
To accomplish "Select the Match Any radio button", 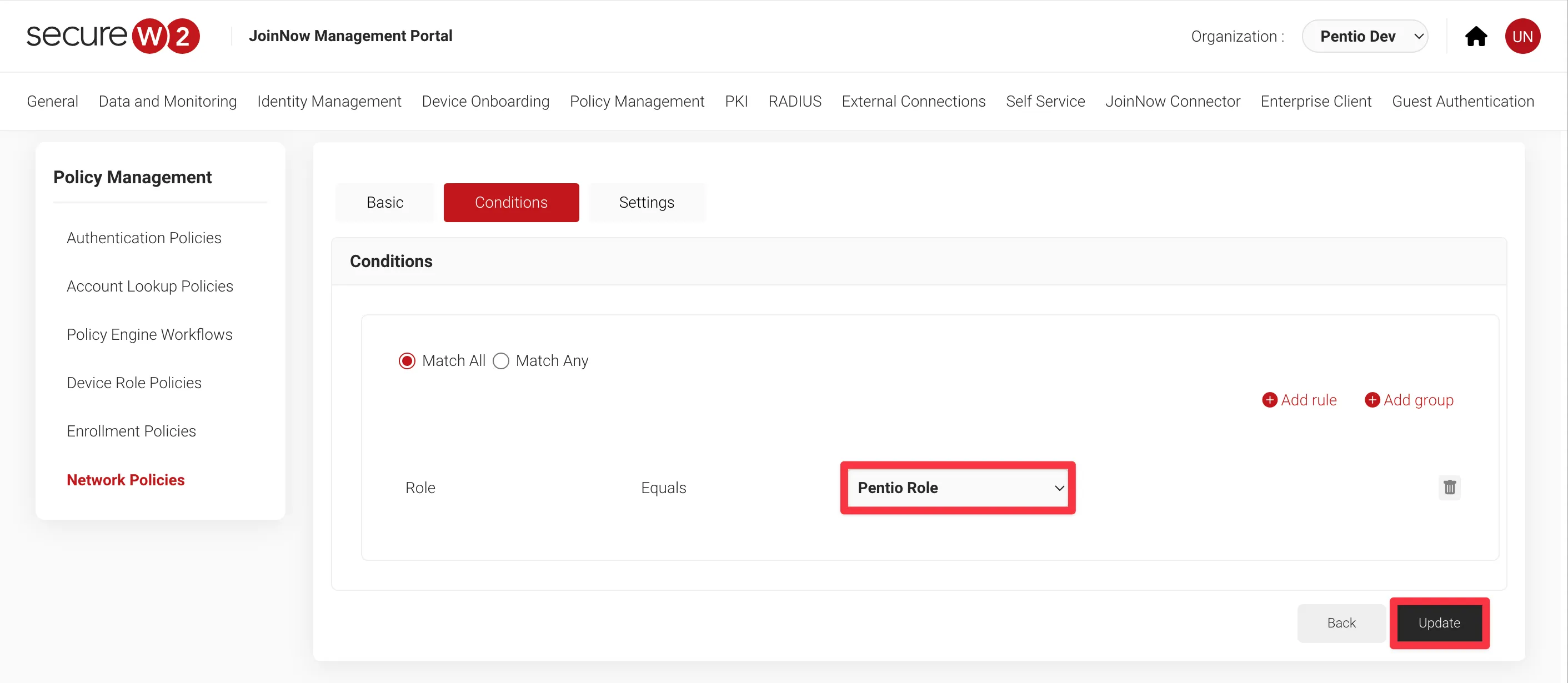I will (x=501, y=361).
